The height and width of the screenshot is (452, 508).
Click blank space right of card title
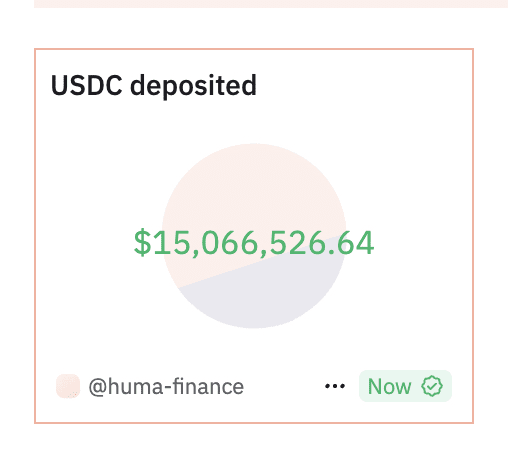pos(363,86)
